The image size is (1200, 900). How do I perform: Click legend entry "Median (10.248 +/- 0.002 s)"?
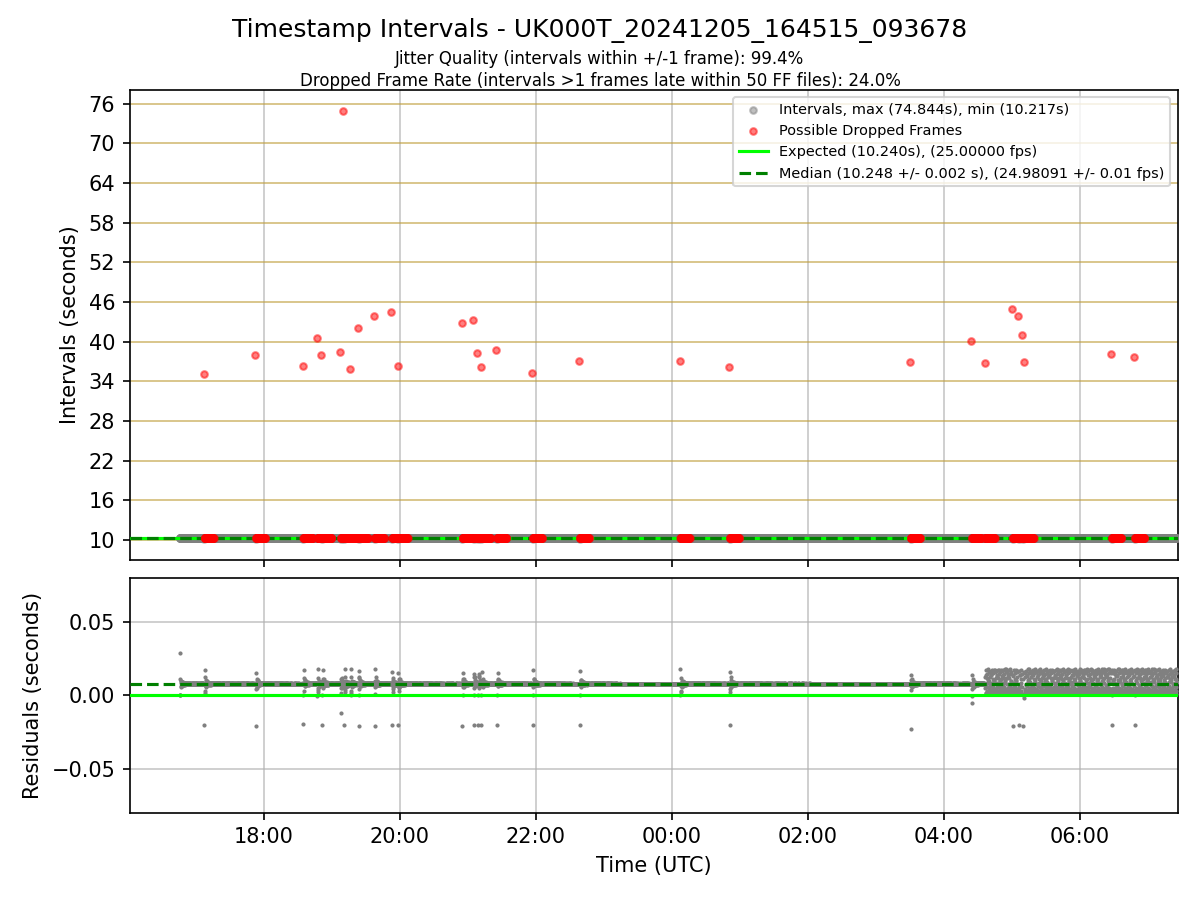971,173
